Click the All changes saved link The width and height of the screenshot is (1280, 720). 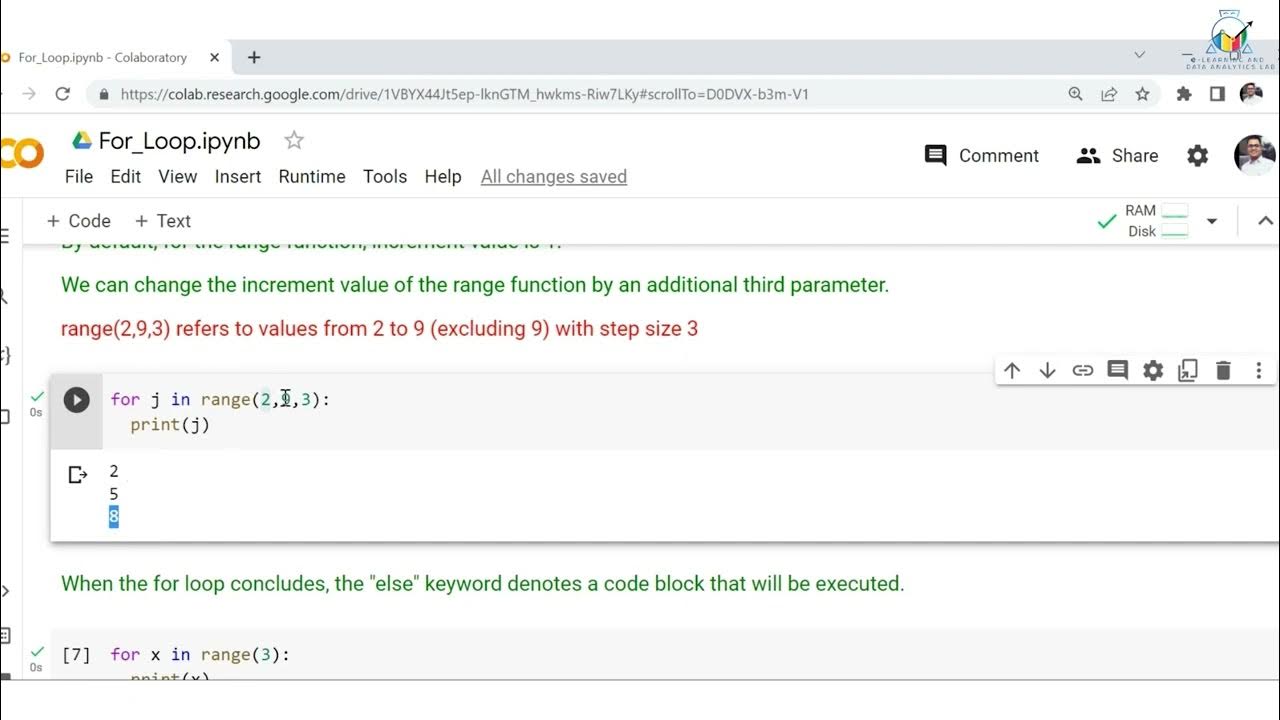tap(554, 177)
